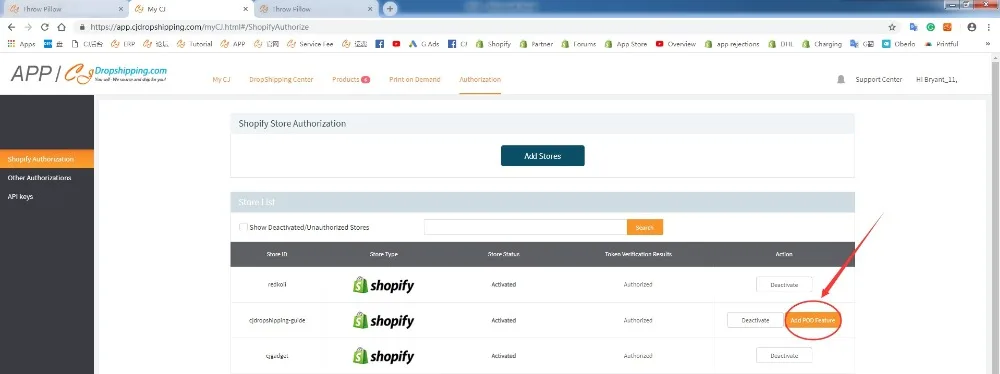The width and height of the screenshot is (1000, 374).
Task: Deactivate the cjdropshipping-guide store
Action: (x=755, y=320)
